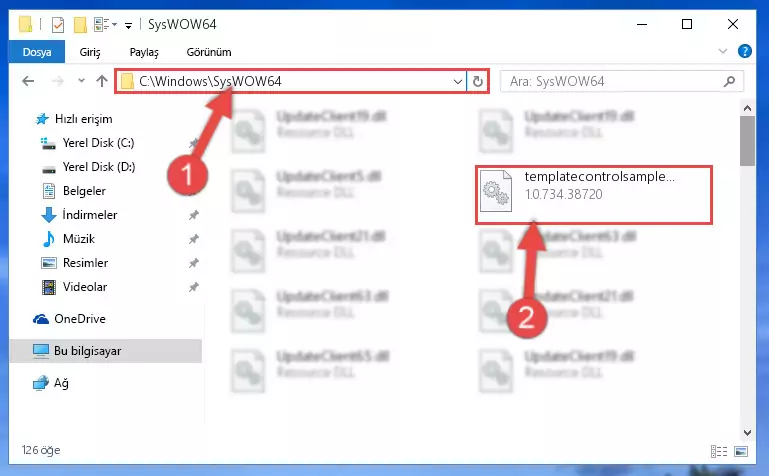
Task: Click the Bu bilgisayar monitor icon
Action: point(41,351)
